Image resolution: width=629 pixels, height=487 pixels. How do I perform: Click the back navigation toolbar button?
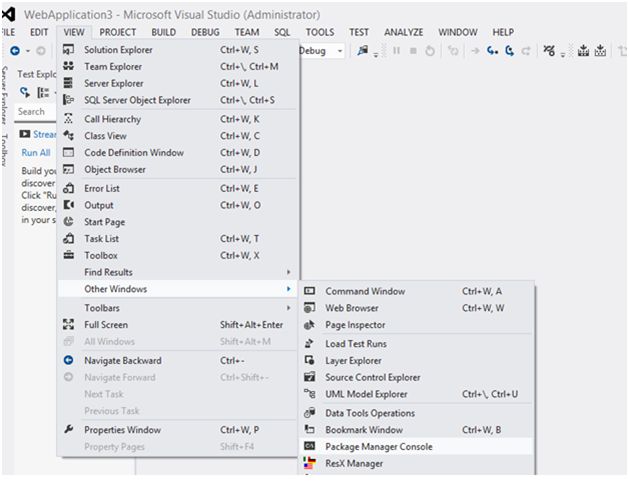tap(15, 51)
